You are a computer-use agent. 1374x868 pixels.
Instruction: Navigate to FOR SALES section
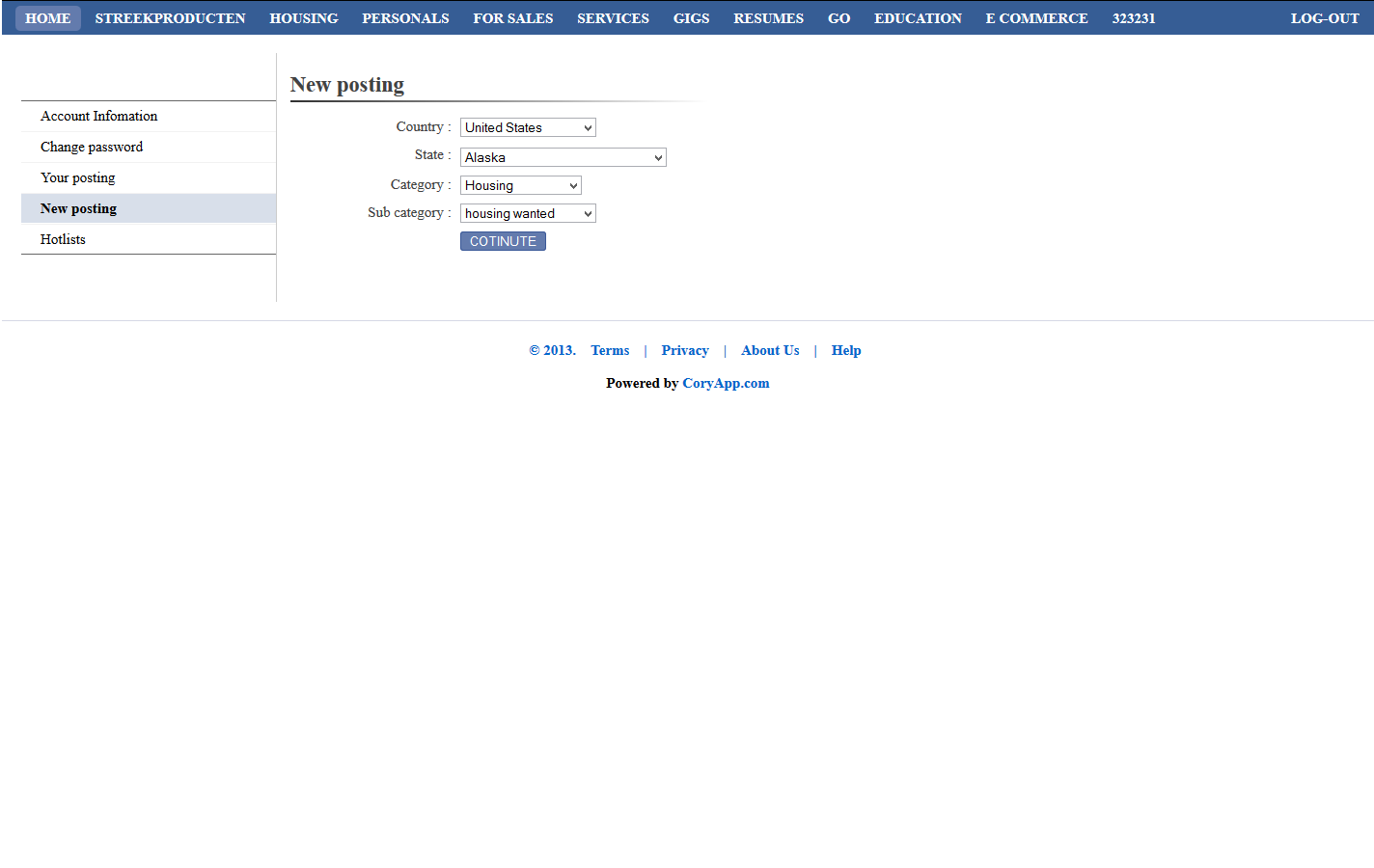(512, 17)
